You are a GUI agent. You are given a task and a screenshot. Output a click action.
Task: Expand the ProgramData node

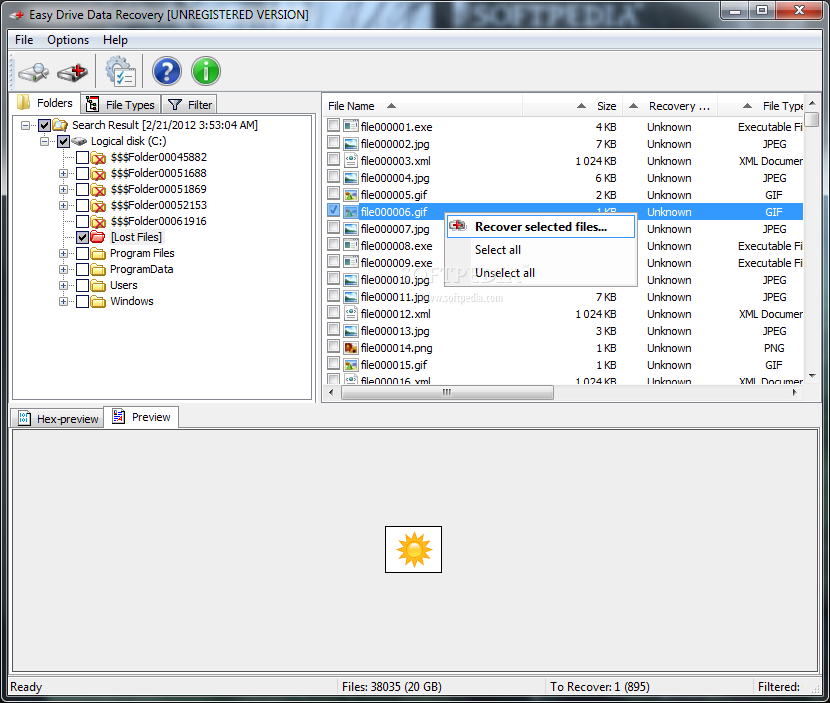(64, 269)
